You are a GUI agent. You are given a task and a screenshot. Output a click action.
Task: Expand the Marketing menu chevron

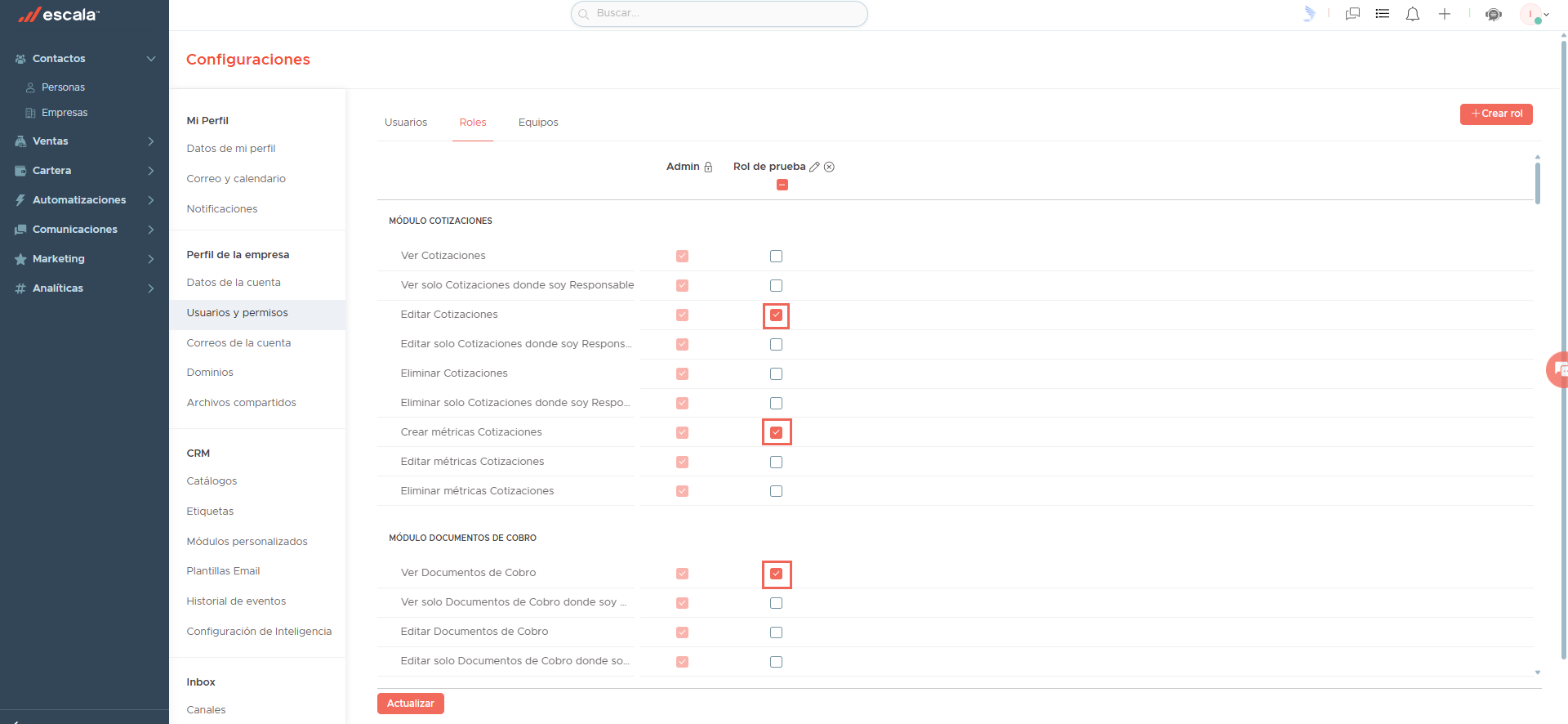pos(151,259)
